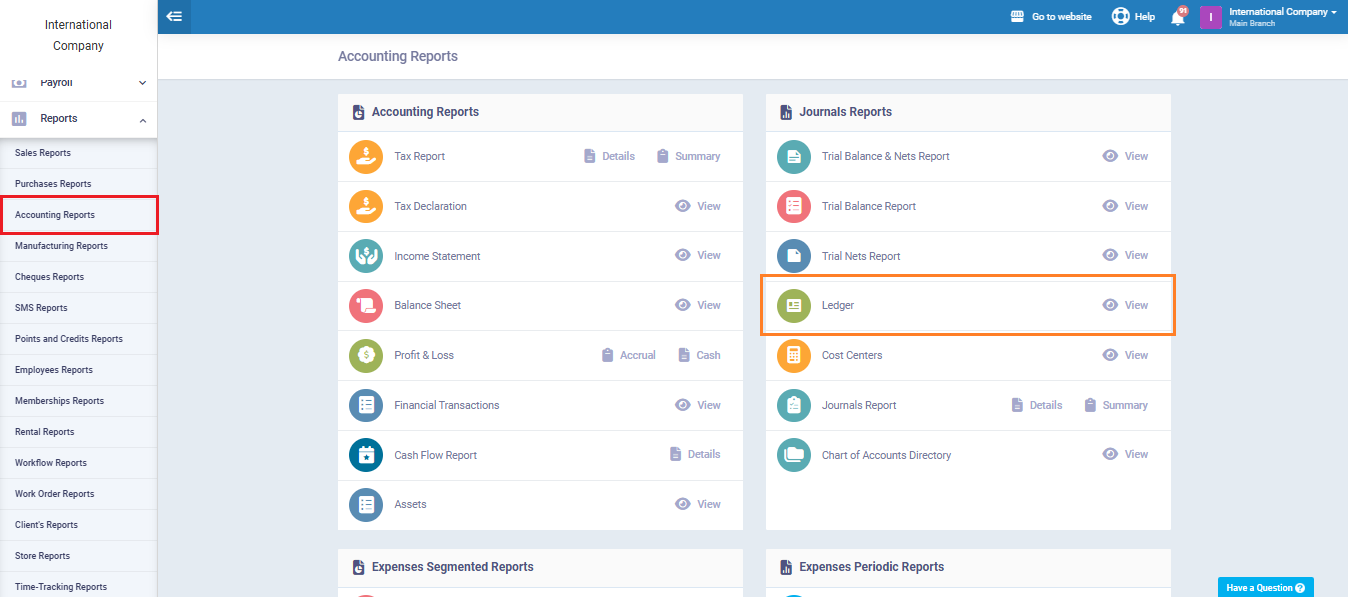This screenshot has width=1348, height=597.
Task: View the Trial Balance Report
Action: point(1126,206)
